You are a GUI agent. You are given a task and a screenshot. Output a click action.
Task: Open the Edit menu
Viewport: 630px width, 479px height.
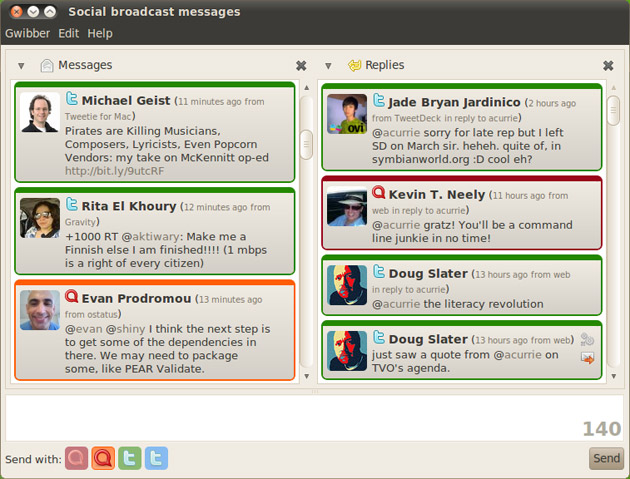tap(69, 33)
